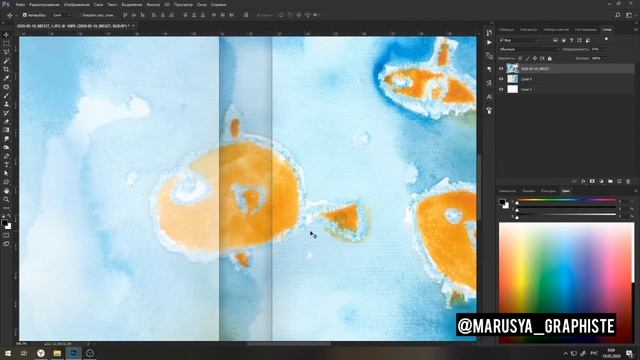The image size is (640, 360).
Task: Toggle the eye of the middle layer
Action: tap(501, 79)
